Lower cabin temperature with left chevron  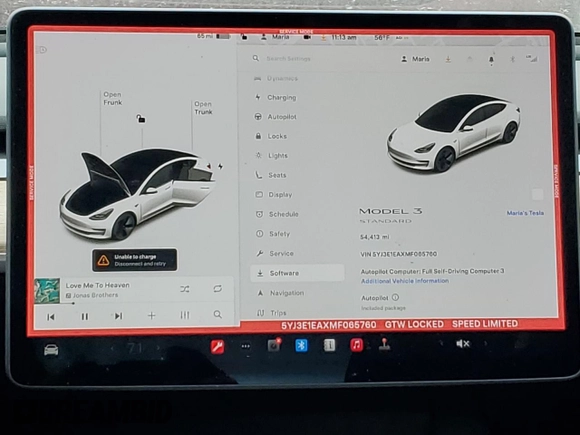click(112, 348)
